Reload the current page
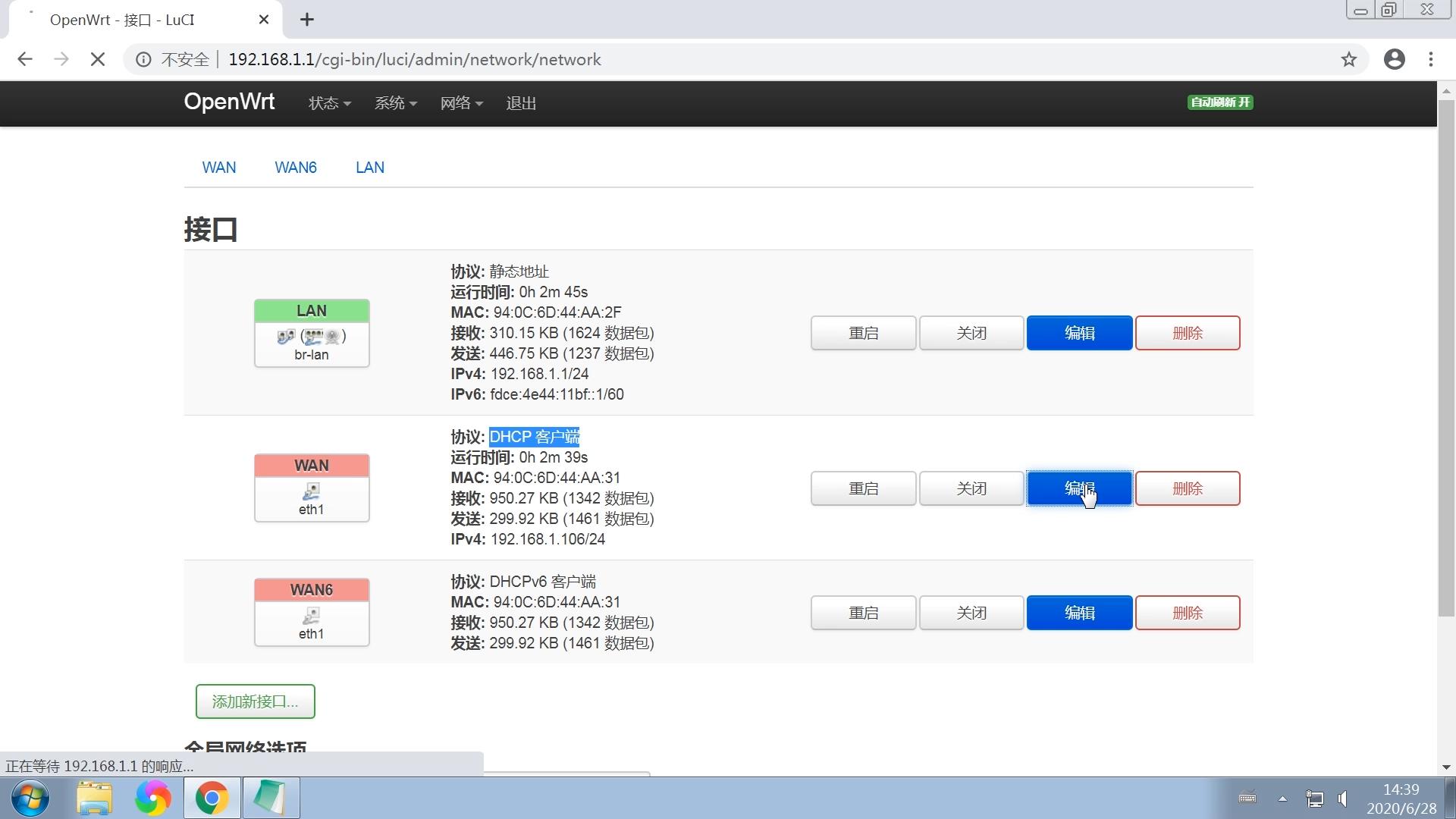Viewport: 1456px width, 819px height. (x=97, y=59)
